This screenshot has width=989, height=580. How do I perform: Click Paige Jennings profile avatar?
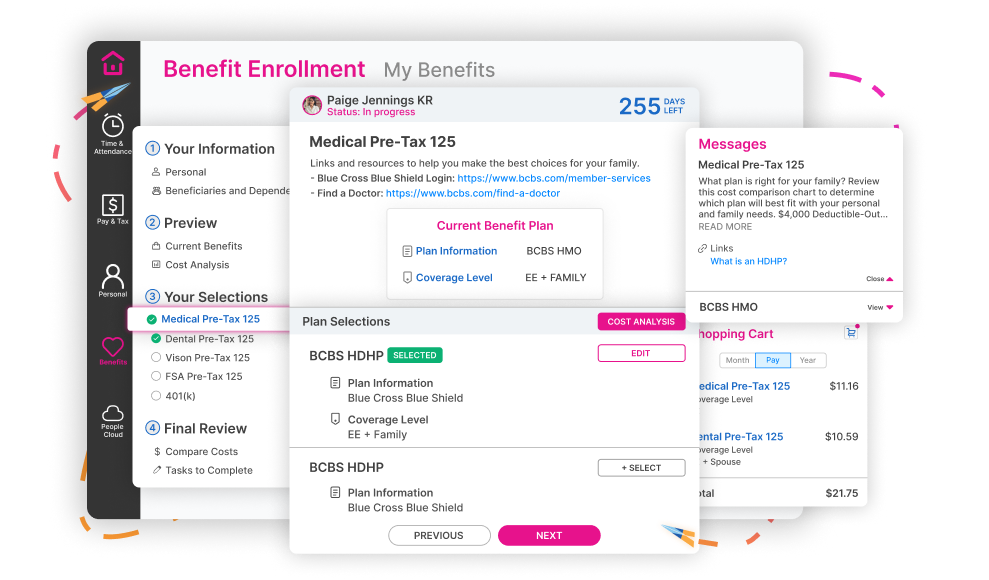click(312, 105)
